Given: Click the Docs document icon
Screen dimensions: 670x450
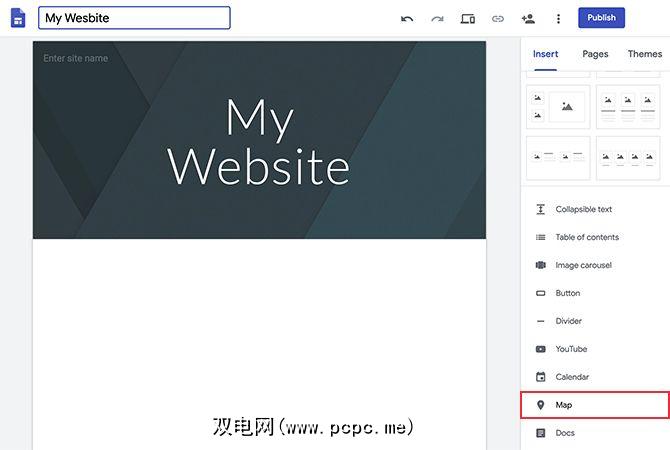Looking at the screenshot, I should click(x=541, y=433).
